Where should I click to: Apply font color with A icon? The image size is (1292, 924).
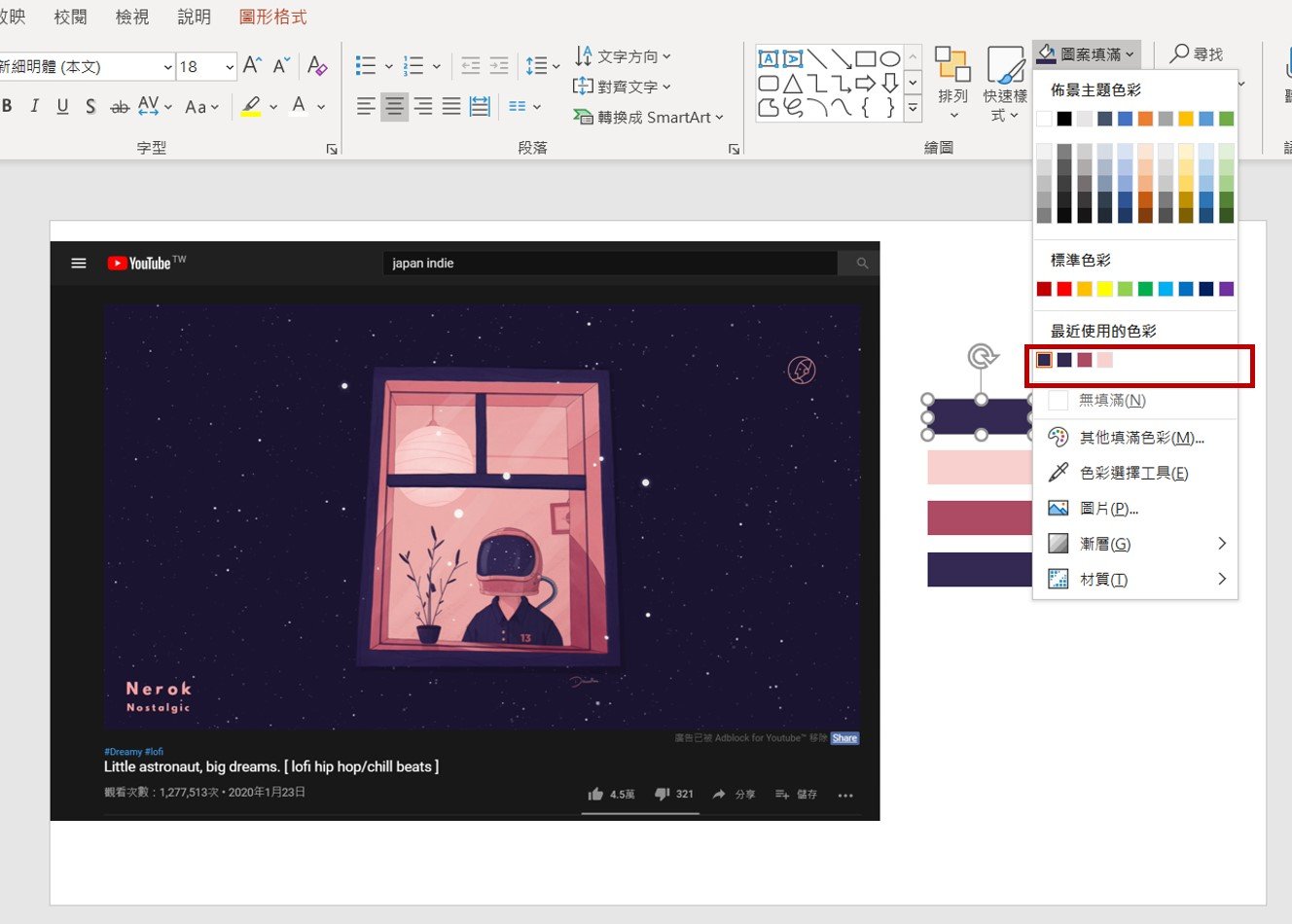click(300, 106)
